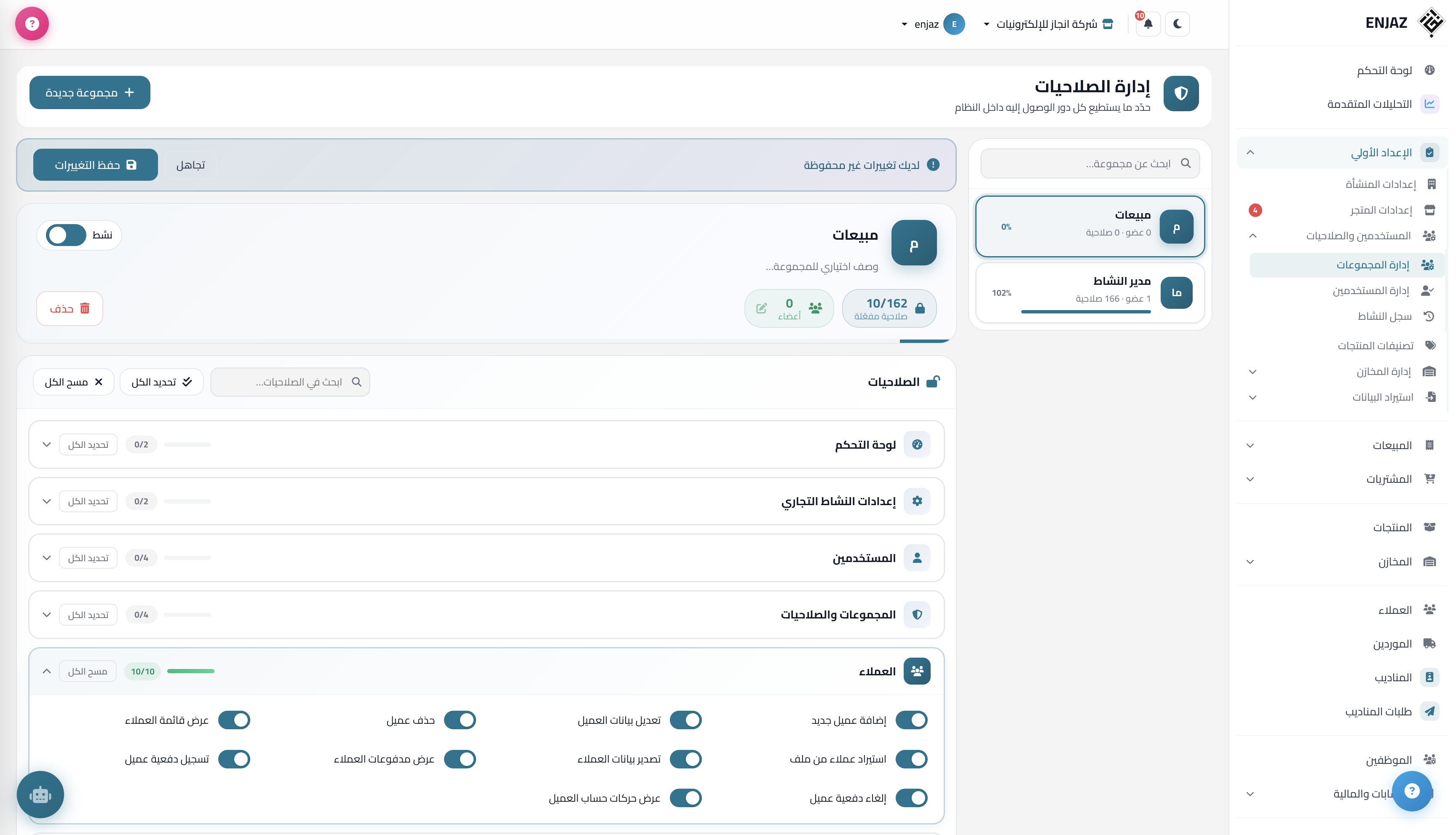This screenshot has width=1456, height=835.
Task: Click the حفظ التغييرات save button
Action: point(95,165)
